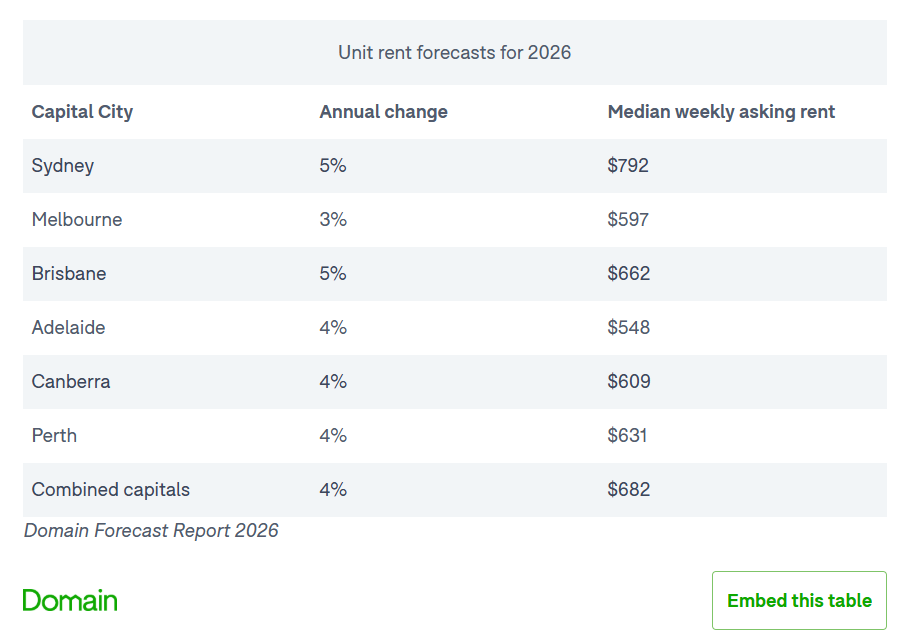Click the Annual change column header
This screenshot has width=905, height=642.
tap(383, 112)
